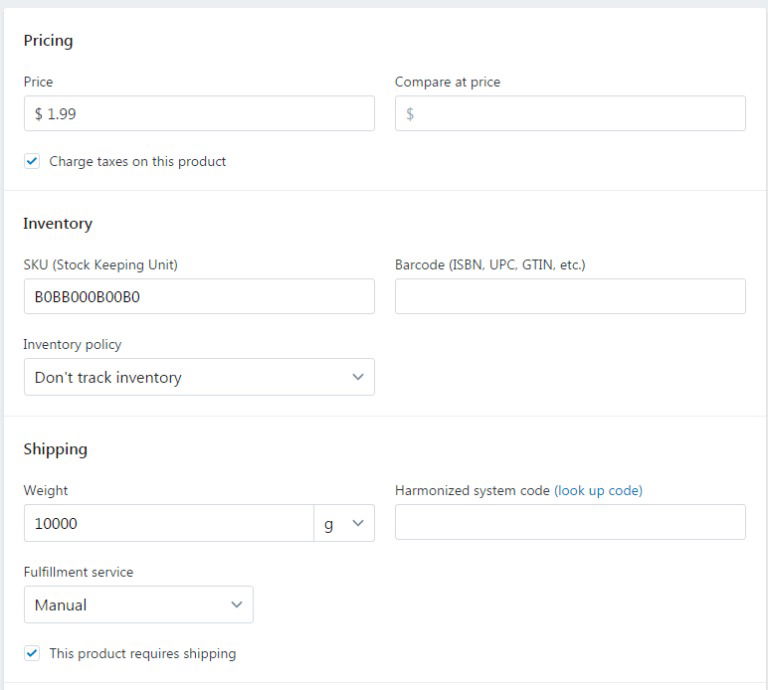Click the Charge taxes label text
This screenshot has width=768, height=690.
(x=138, y=162)
